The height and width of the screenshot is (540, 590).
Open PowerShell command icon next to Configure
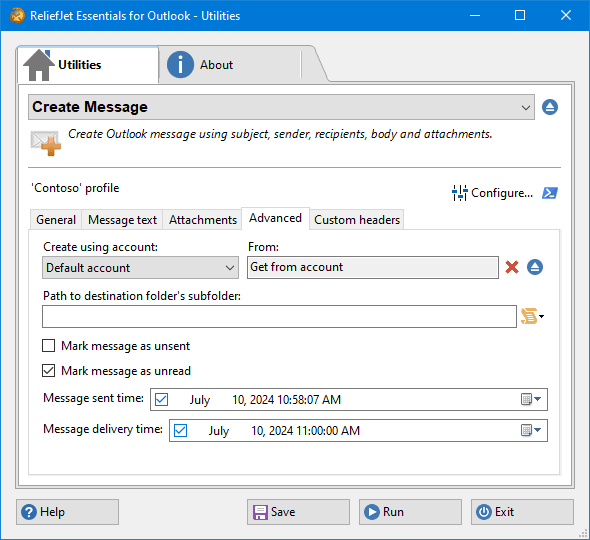(550, 193)
